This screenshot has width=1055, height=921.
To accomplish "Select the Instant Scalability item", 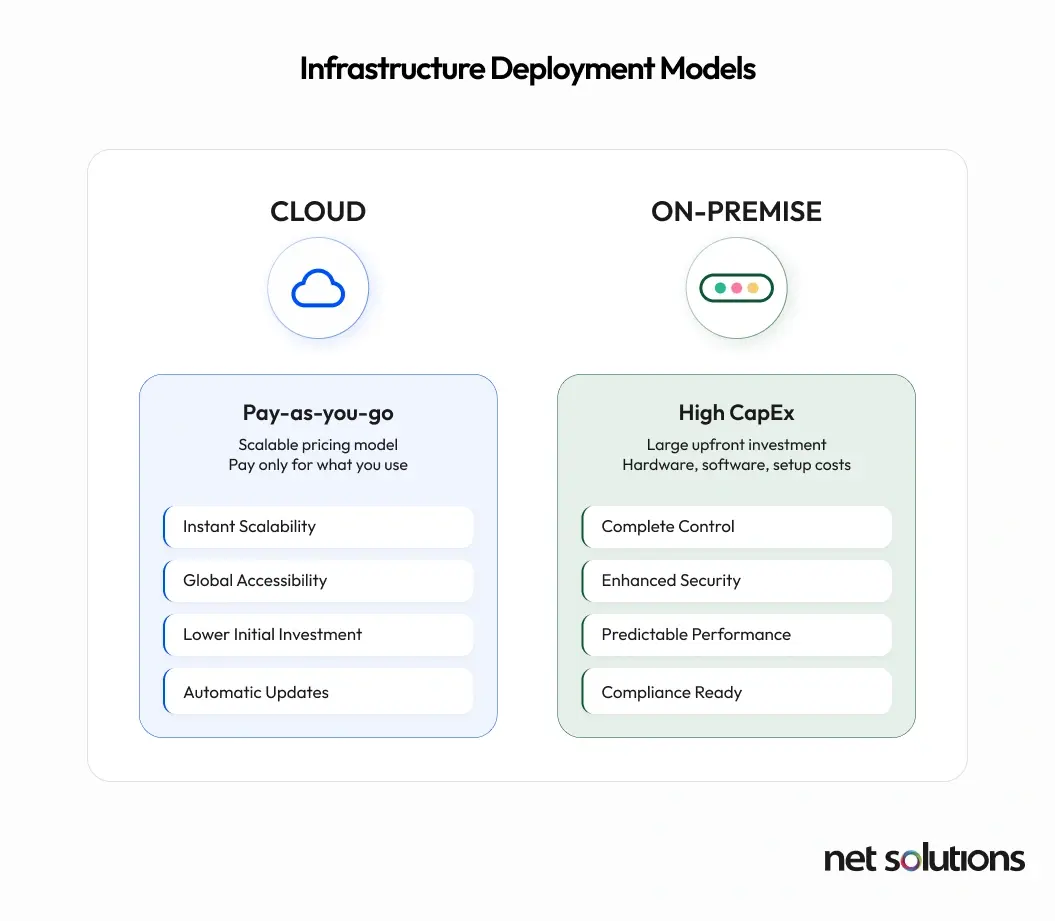I will point(318,527).
